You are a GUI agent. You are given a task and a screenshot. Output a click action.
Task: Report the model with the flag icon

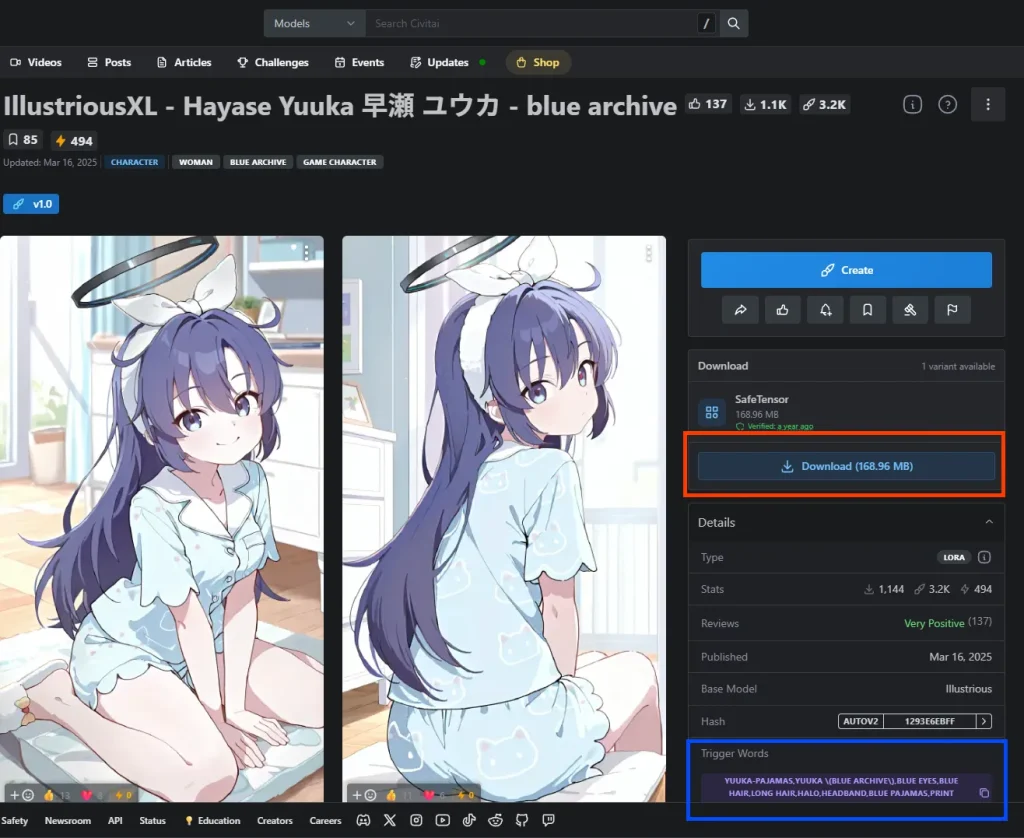click(x=952, y=310)
